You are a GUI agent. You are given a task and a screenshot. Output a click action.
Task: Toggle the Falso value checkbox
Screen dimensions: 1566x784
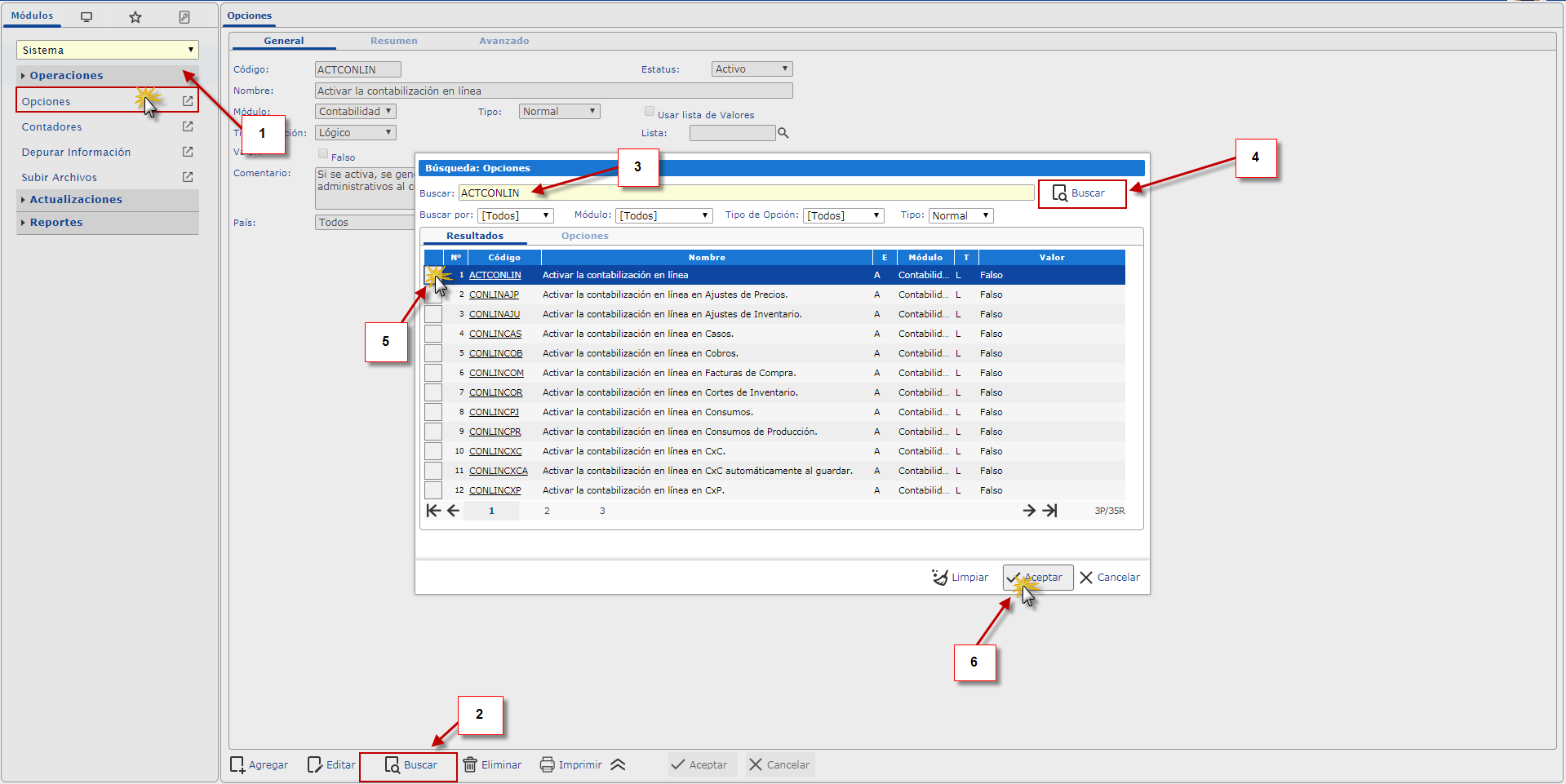click(323, 154)
